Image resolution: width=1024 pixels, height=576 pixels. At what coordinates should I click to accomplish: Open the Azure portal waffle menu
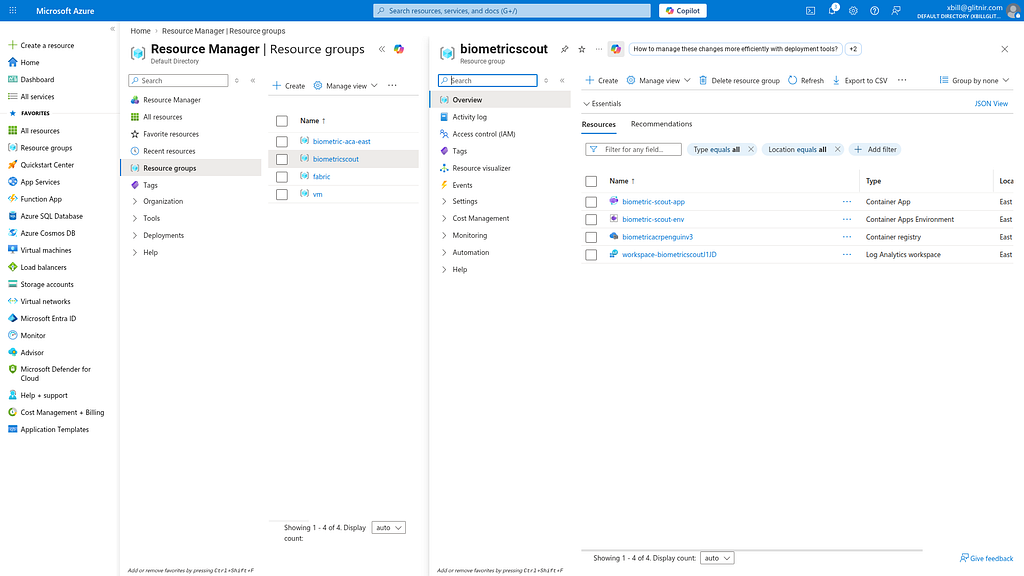coord(12,10)
